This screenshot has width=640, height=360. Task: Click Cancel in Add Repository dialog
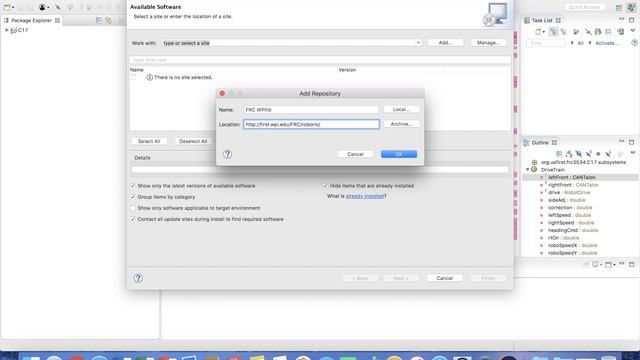pos(355,154)
